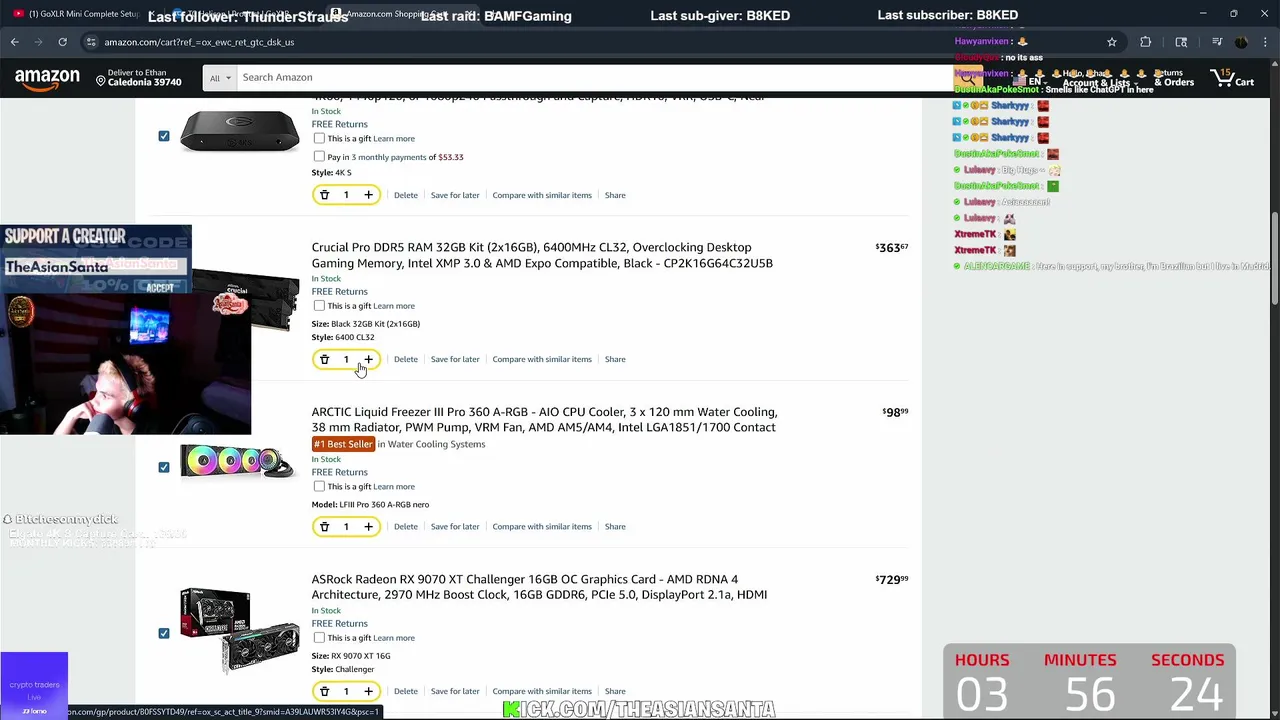Check 'Pay in 3 monthly payments' option
1280x720 pixels.
[x=319, y=157]
